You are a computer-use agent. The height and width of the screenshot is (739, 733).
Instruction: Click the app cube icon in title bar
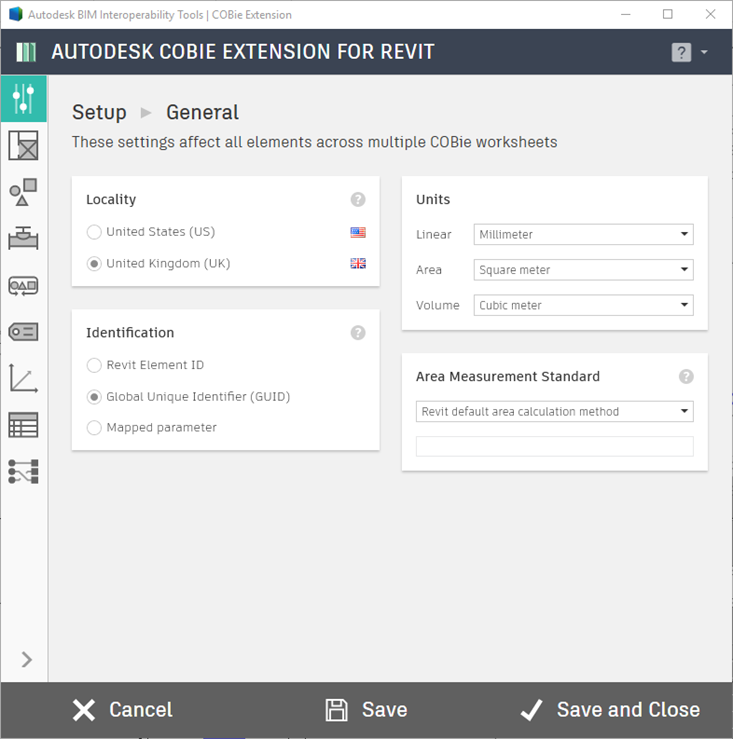[x=16, y=14]
